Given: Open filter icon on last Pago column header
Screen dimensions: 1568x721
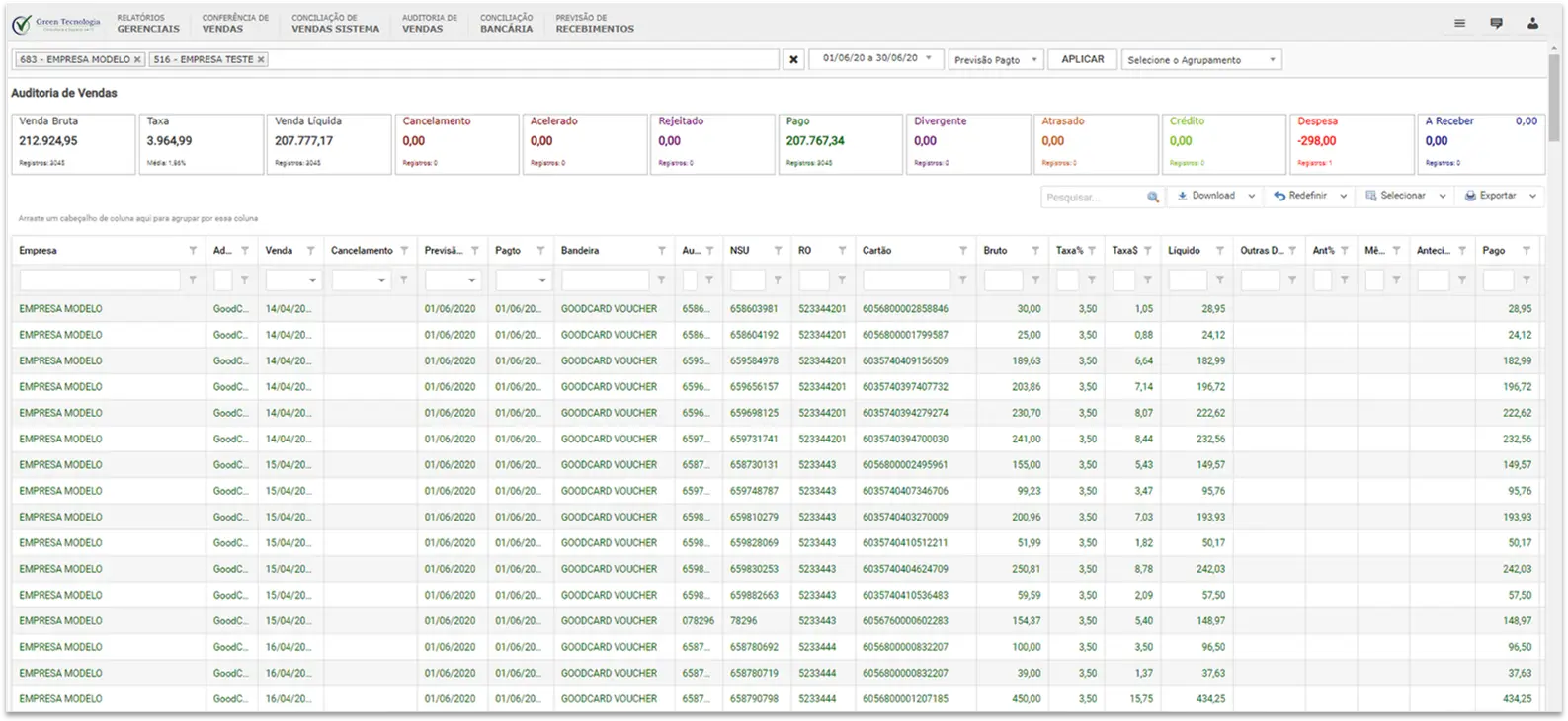Looking at the screenshot, I should [x=1527, y=251].
